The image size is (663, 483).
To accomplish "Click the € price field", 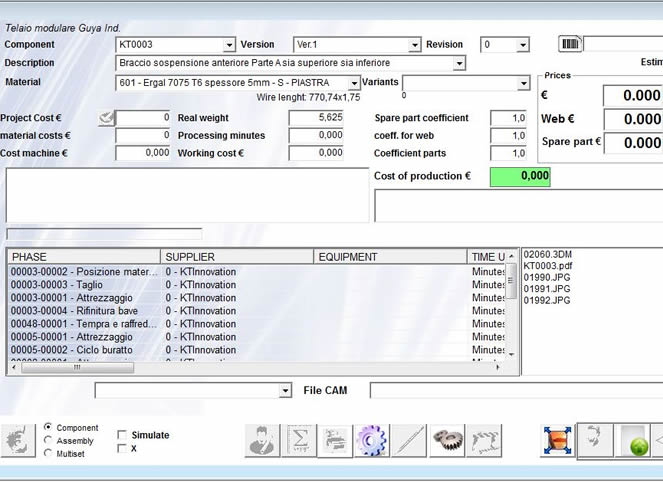I will click(633, 96).
